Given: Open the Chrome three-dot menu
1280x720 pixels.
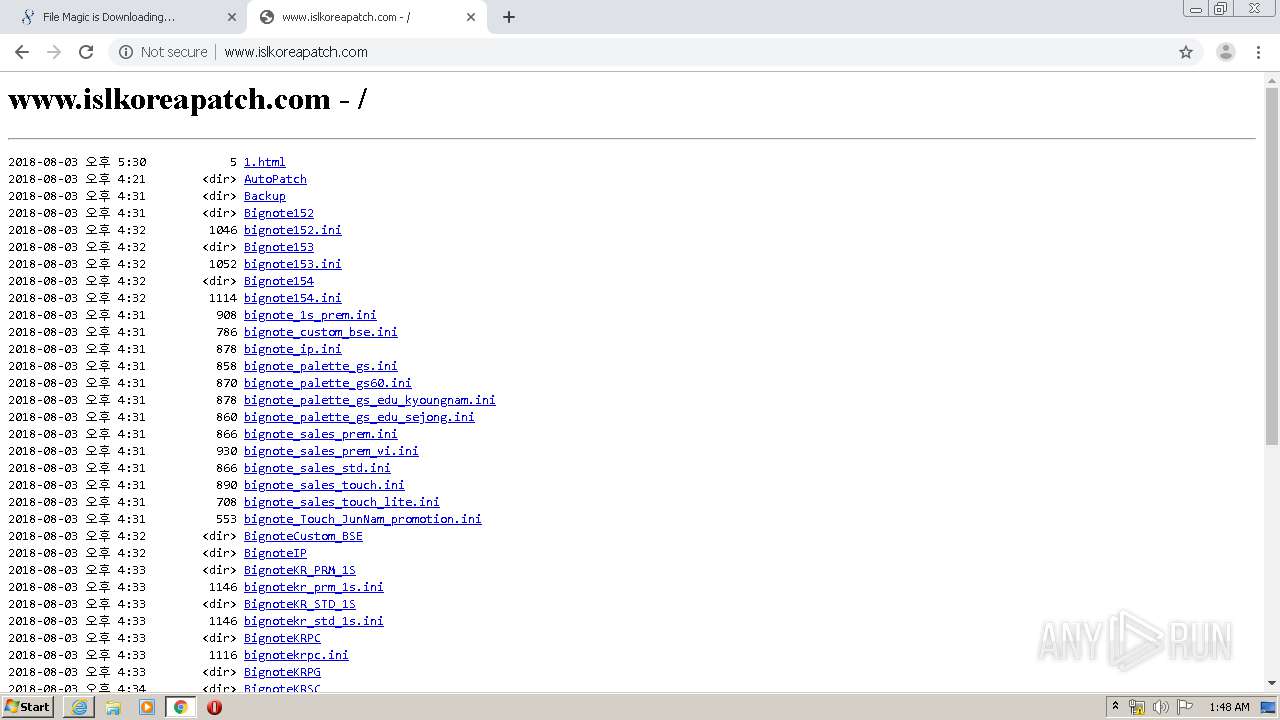Looking at the screenshot, I should click(x=1259, y=52).
